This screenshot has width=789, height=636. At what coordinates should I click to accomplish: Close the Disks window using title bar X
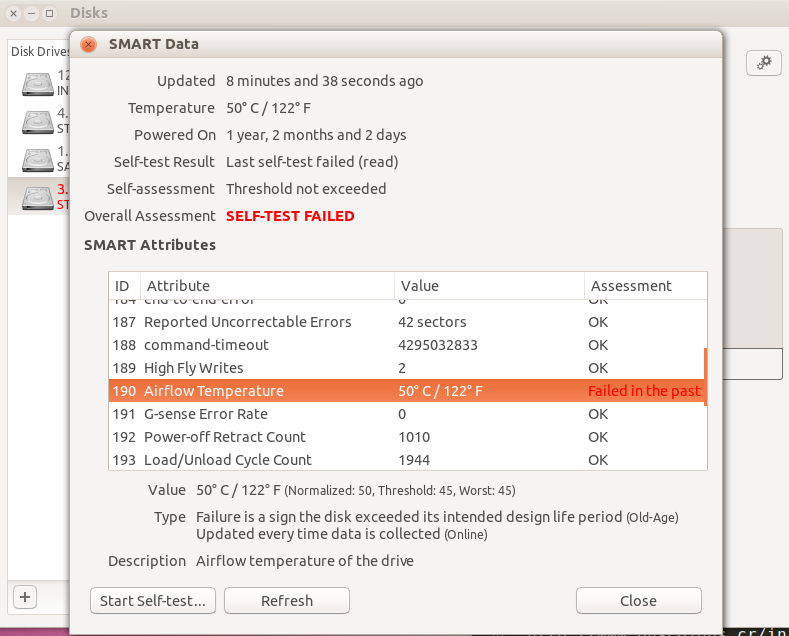(14, 14)
